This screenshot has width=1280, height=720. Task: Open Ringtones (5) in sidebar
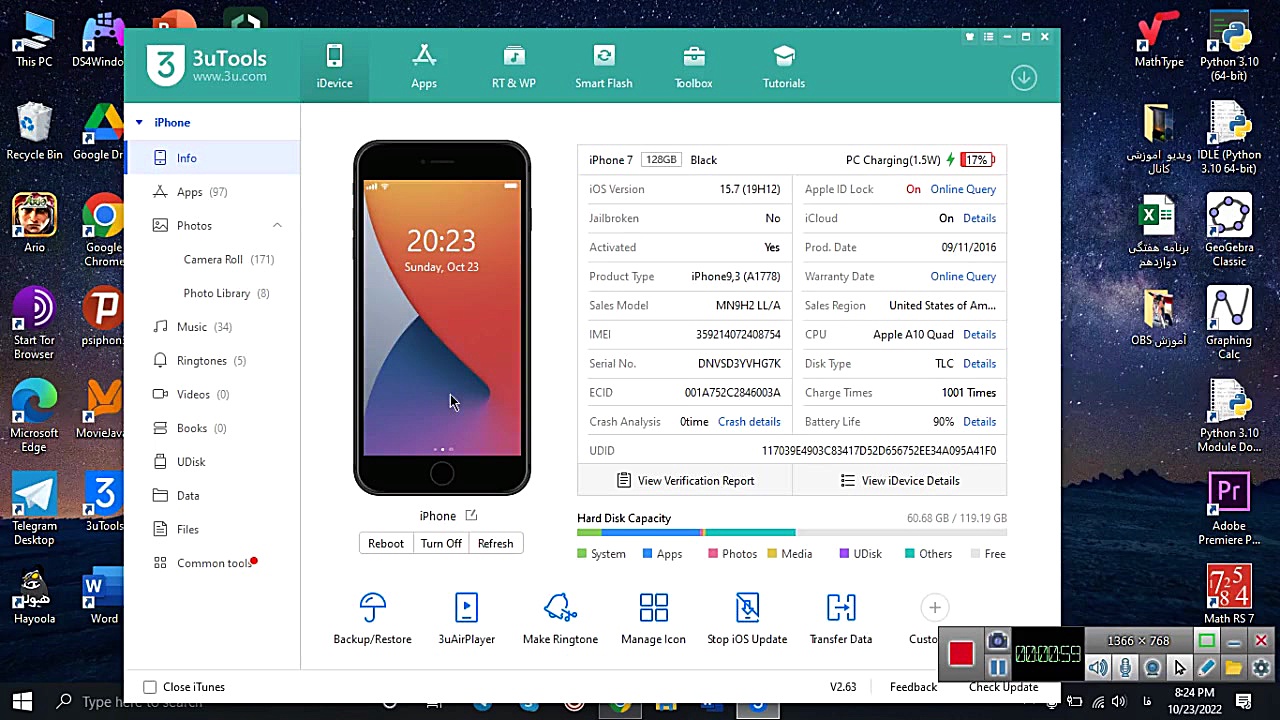[x=212, y=361]
